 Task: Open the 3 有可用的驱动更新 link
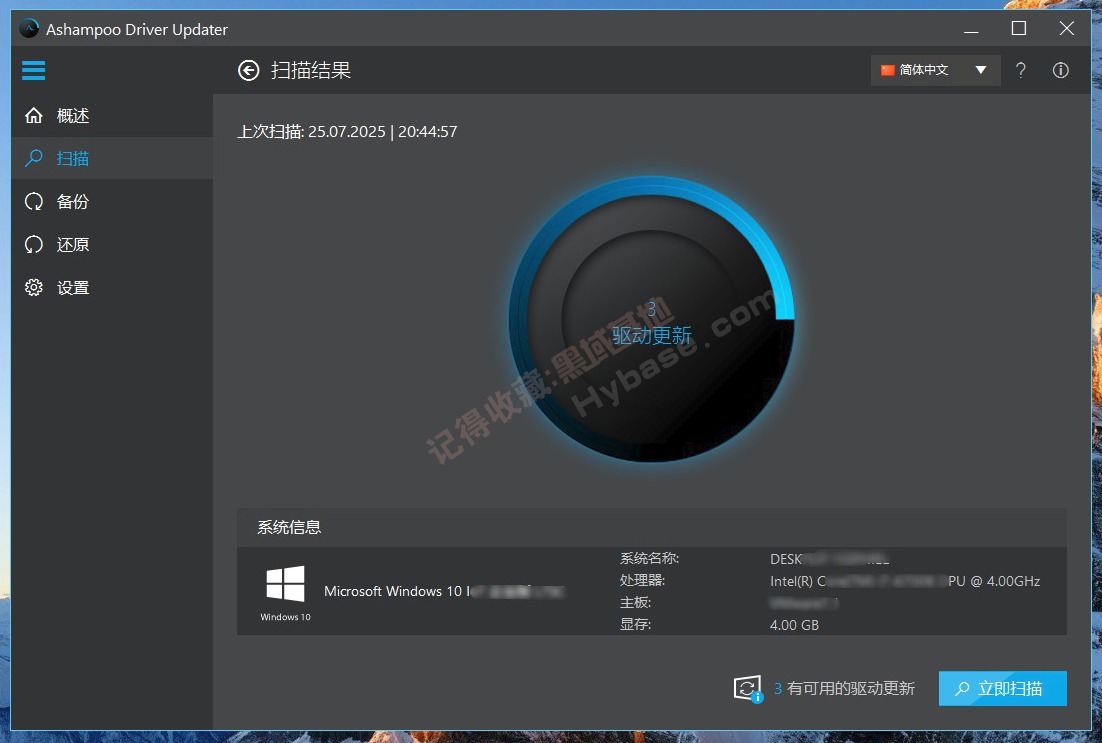click(845, 688)
